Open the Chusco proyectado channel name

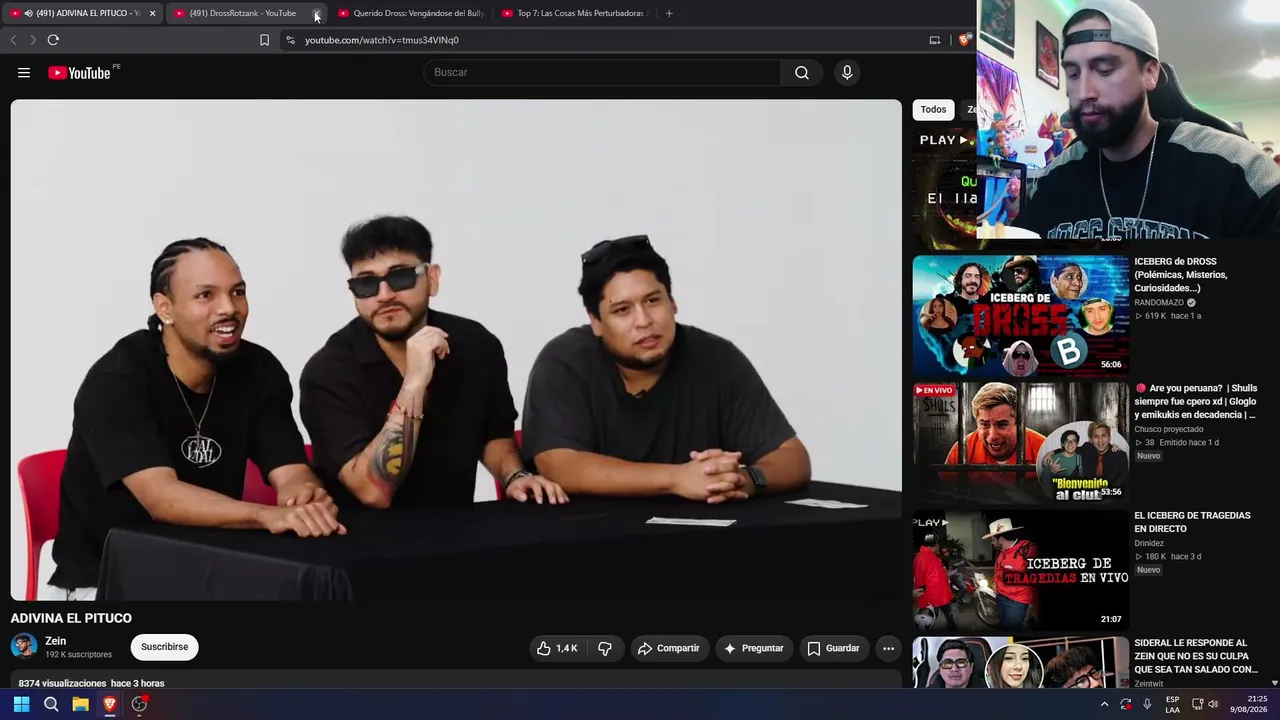point(1169,430)
